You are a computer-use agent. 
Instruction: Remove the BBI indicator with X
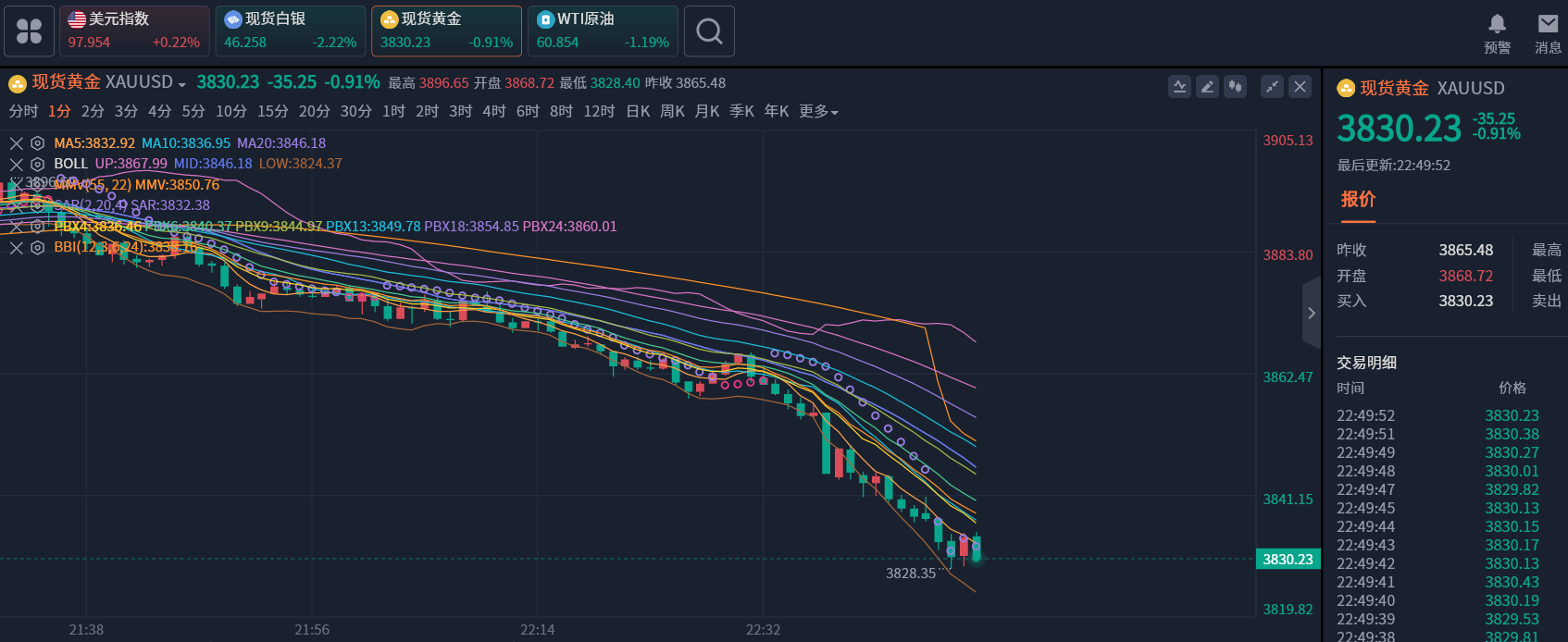coord(17,248)
